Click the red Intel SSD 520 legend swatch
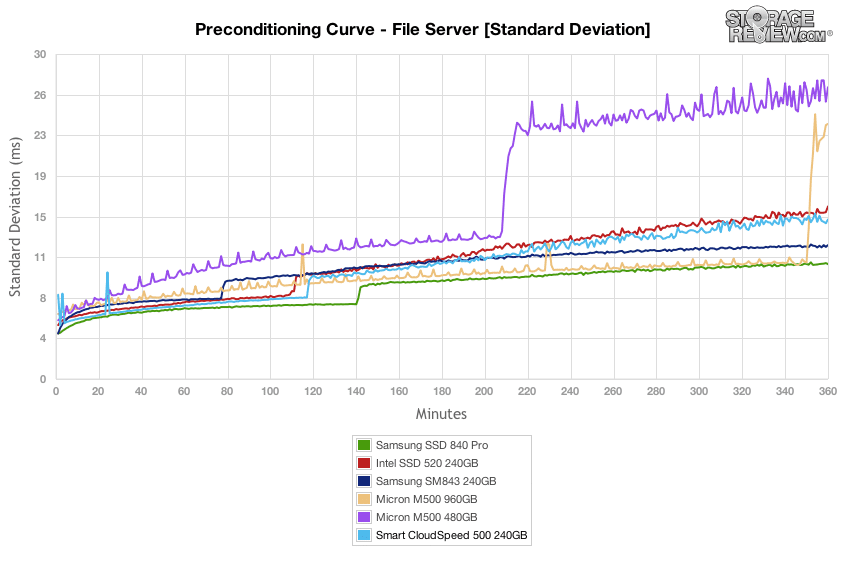The image size is (850, 572). coord(364,463)
